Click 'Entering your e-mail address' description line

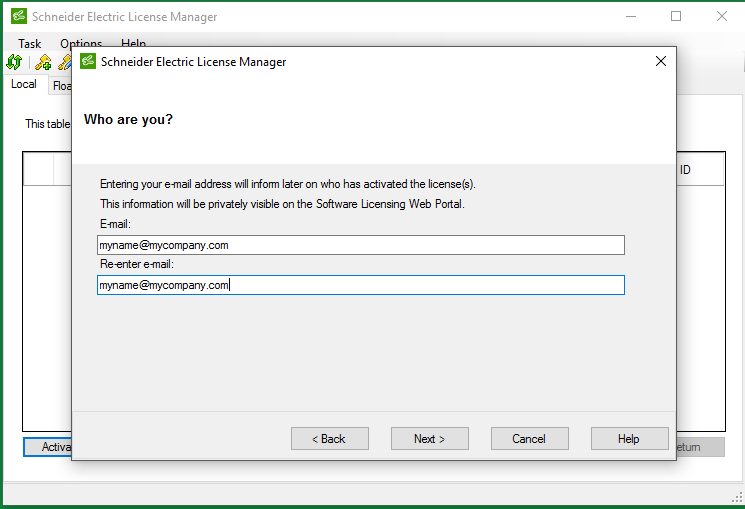(x=287, y=184)
